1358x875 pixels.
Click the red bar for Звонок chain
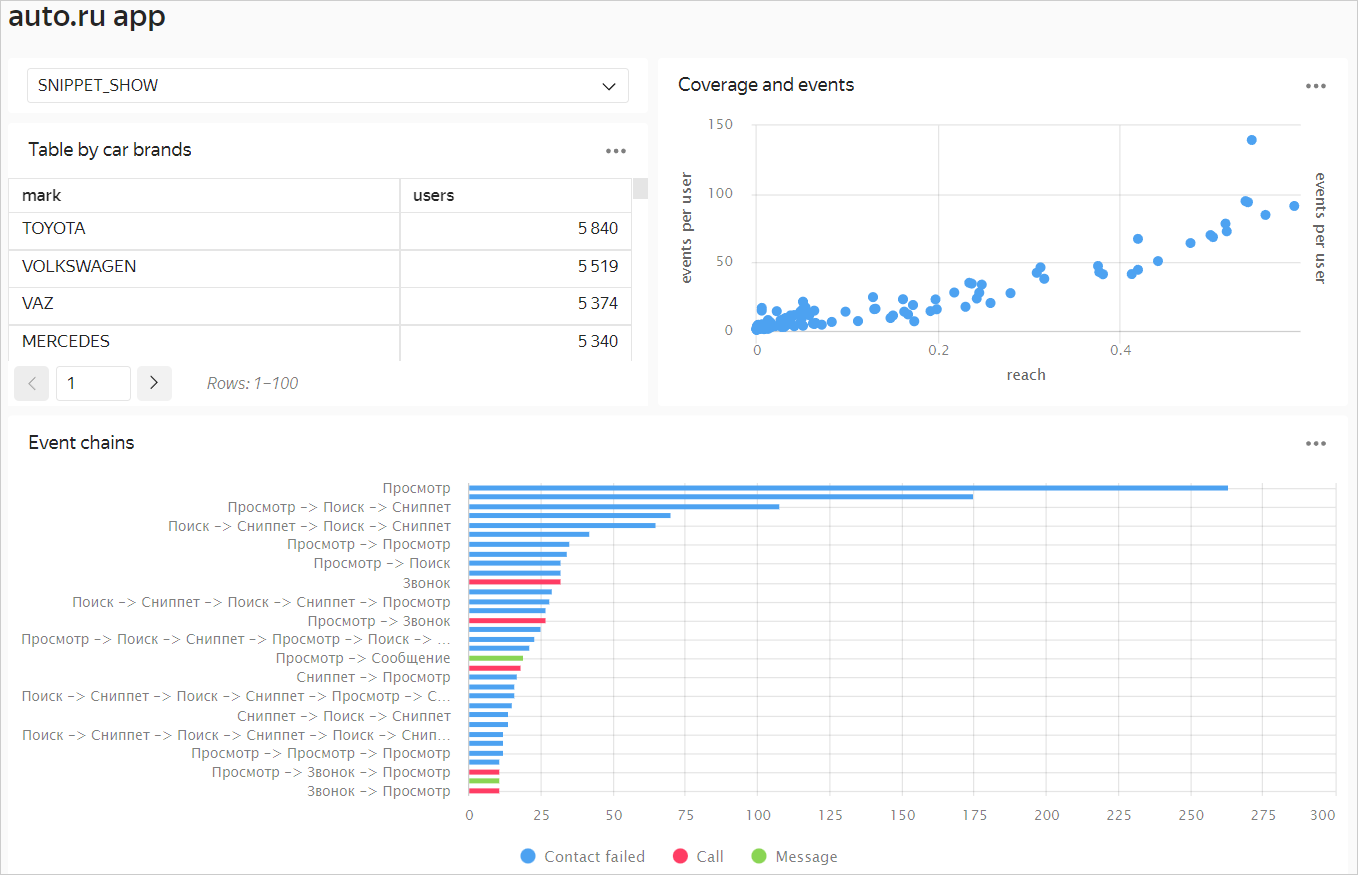pos(514,582)
